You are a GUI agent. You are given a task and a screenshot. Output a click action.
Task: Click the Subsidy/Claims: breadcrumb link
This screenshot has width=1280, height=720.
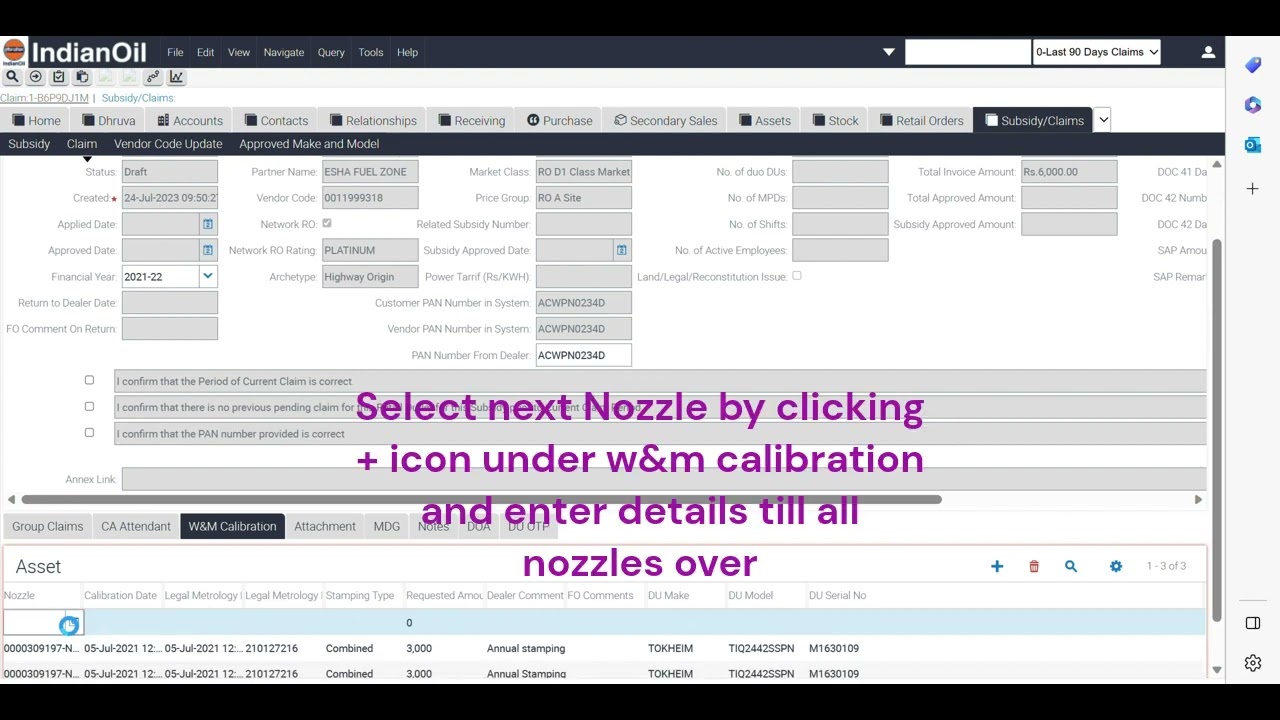tap(138, 98)
